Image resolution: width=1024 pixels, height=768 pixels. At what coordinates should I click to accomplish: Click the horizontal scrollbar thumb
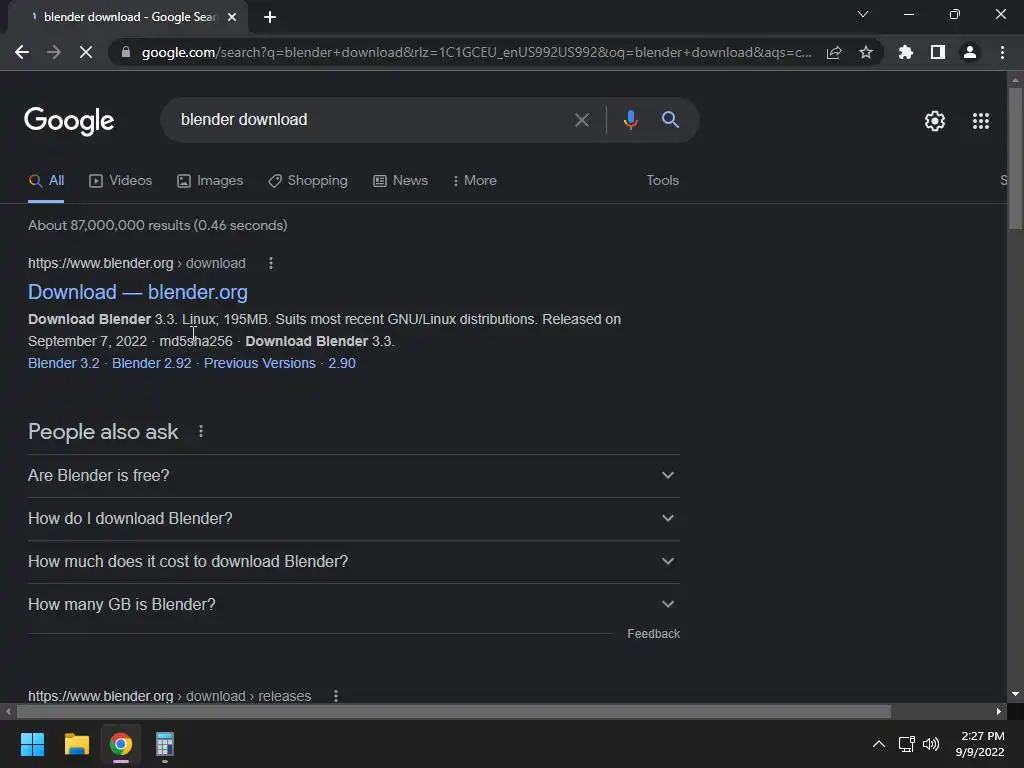tap(453, 711)
